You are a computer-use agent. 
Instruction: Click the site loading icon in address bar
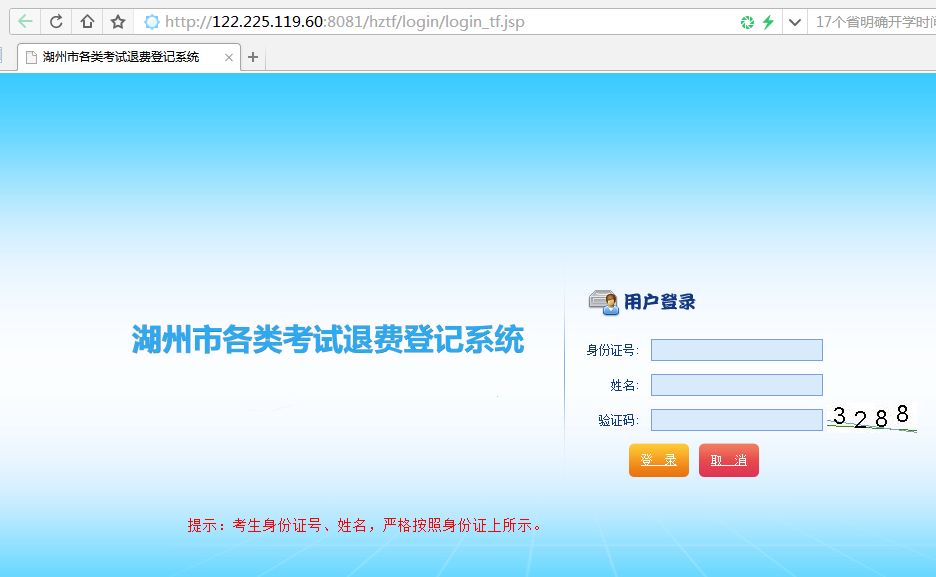[152, 22]
